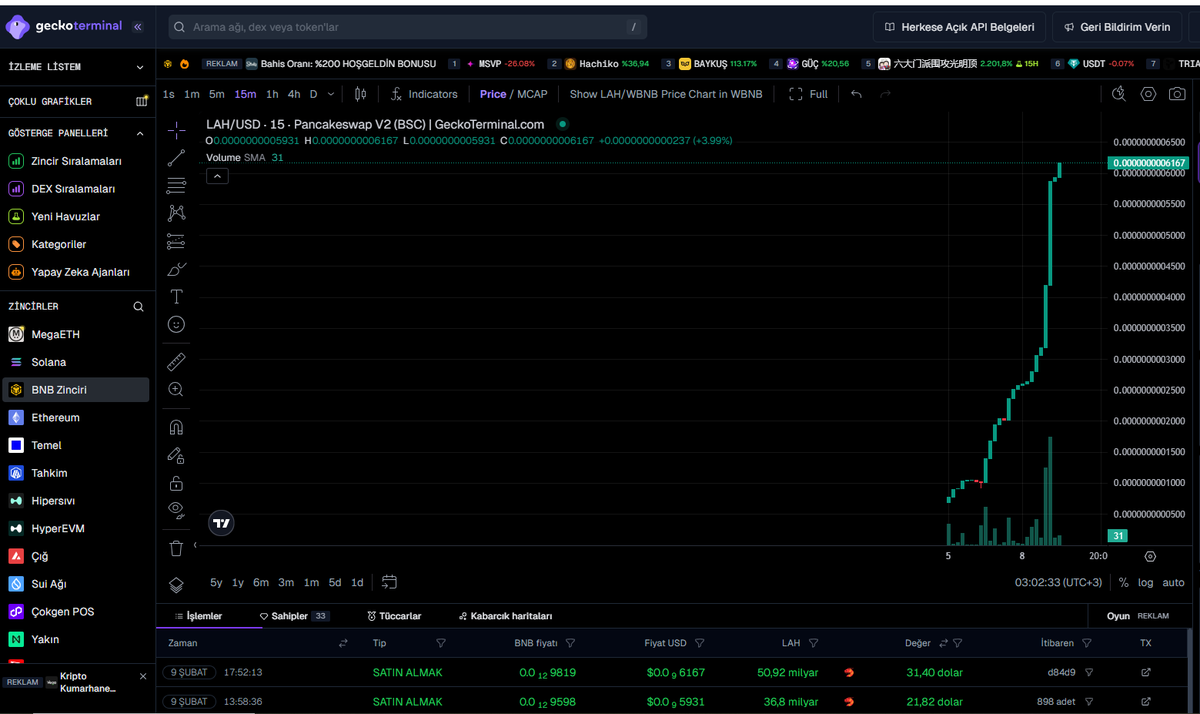Select the zoom in tool
Image resolution: width=1200 pixels, height=714 pixels.
pos(176,389)
